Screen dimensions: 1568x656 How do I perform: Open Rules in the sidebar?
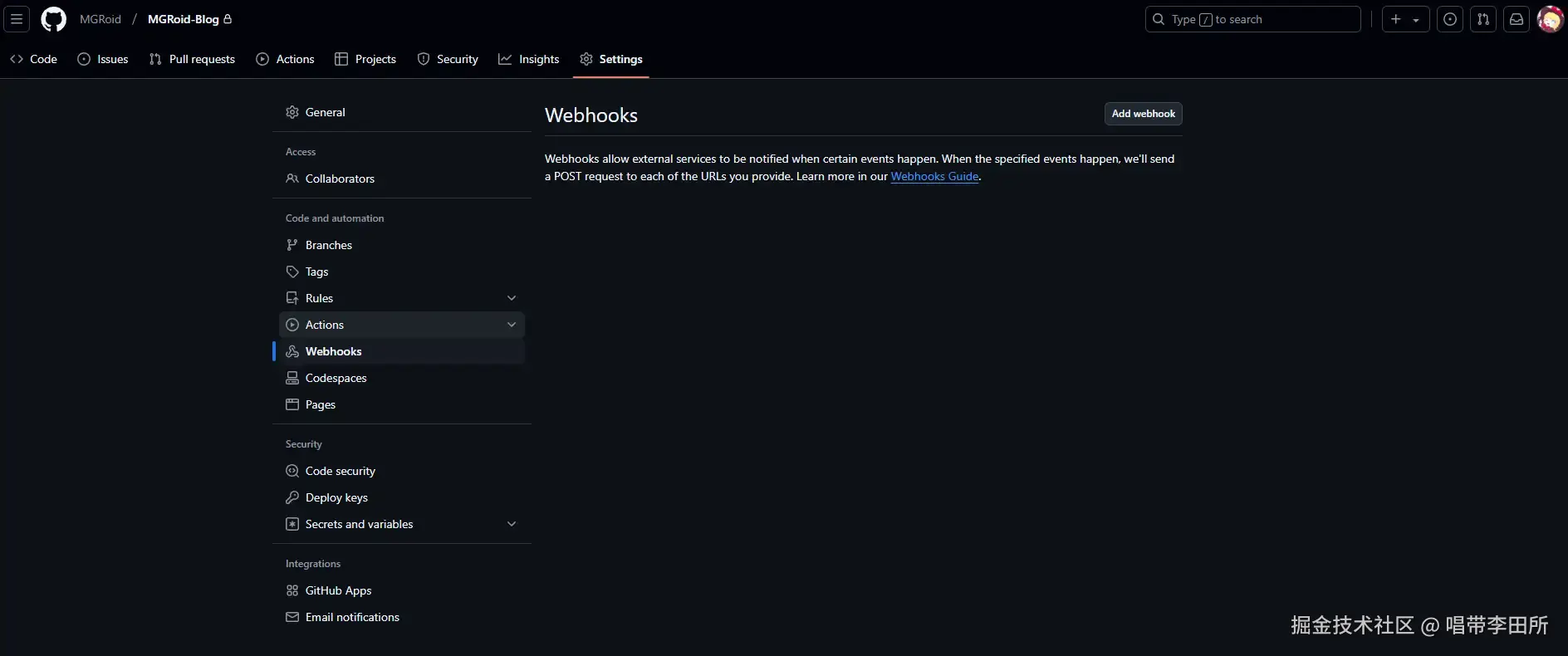(402, 298)
